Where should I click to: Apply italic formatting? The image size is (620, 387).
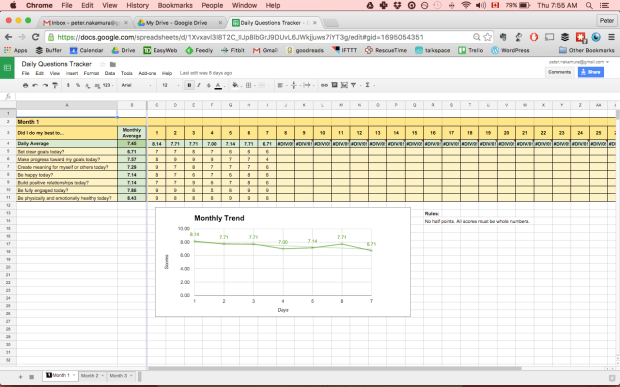(x=199, y=85)
